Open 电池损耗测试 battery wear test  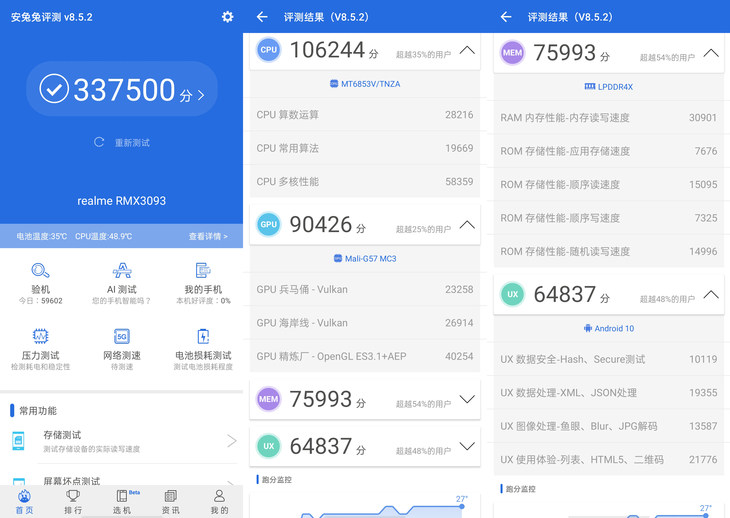pos(203,337)
